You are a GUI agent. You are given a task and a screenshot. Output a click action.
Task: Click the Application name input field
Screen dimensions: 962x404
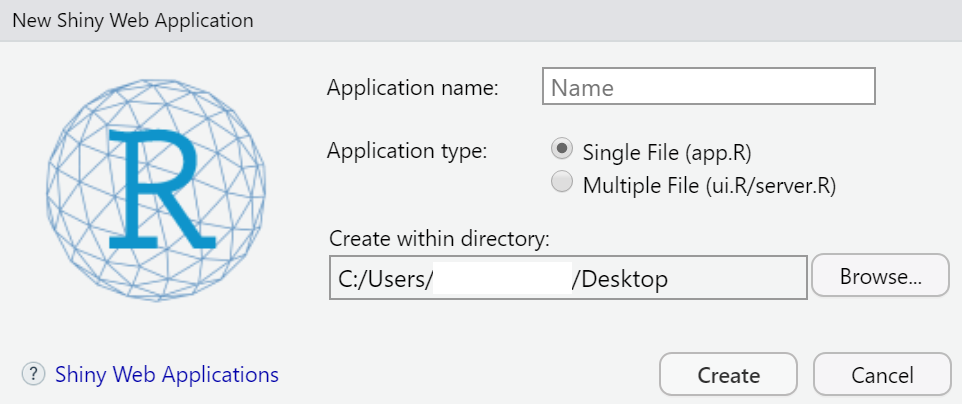click(709, 87)
